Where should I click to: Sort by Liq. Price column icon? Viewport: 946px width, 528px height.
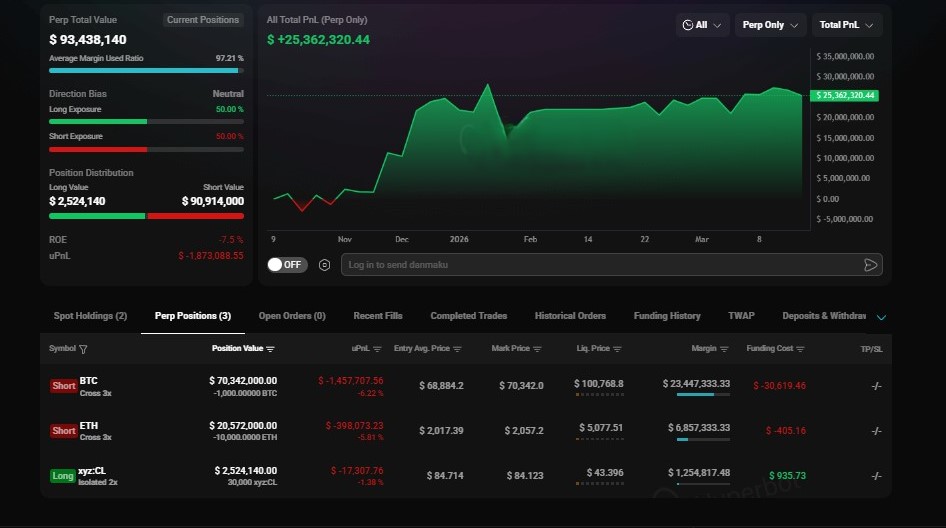pos(617,349)
